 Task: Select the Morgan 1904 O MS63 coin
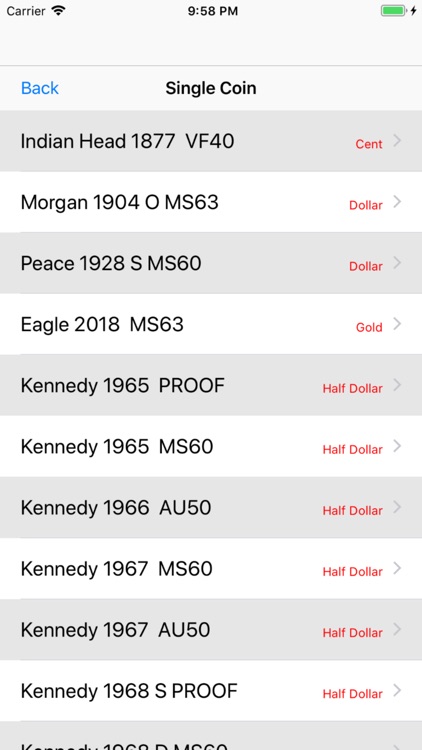[x=211, y=202]
